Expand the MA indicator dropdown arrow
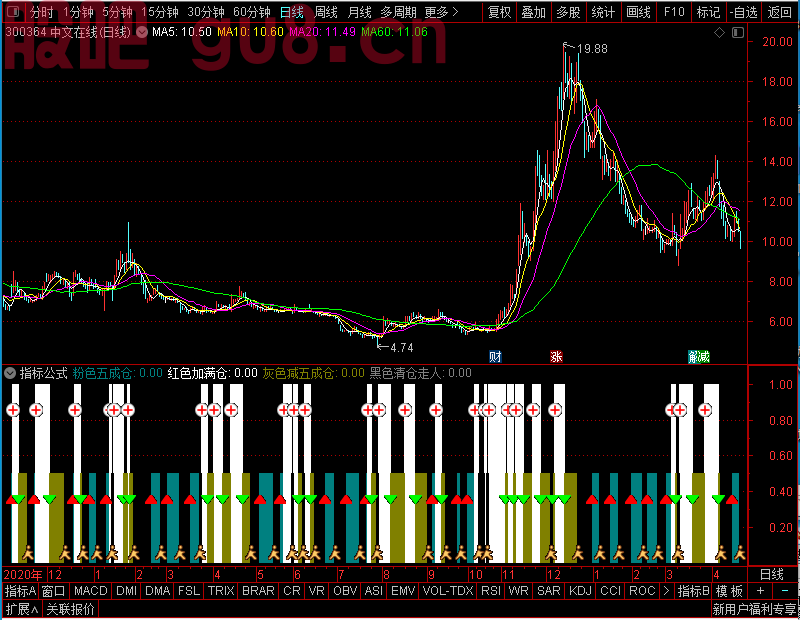Viewport: 800px width, 620px height. coord(142,32)
